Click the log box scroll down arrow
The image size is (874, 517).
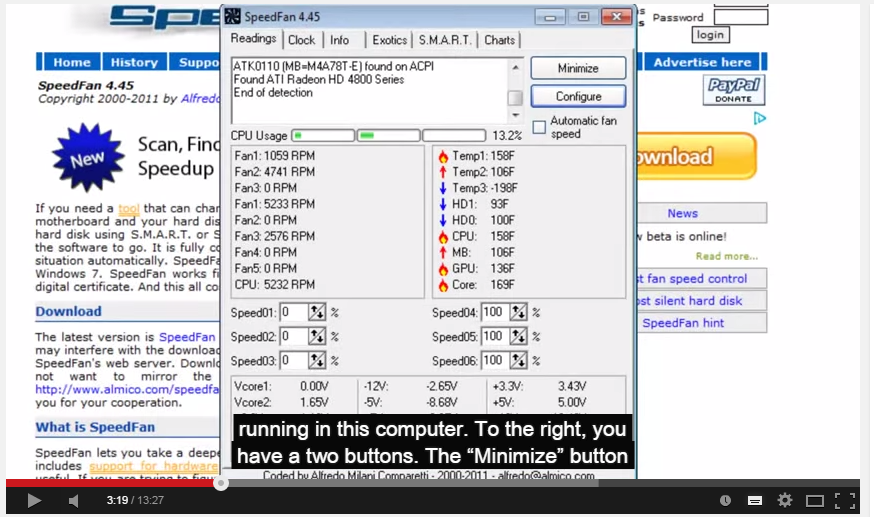(516, 115)
